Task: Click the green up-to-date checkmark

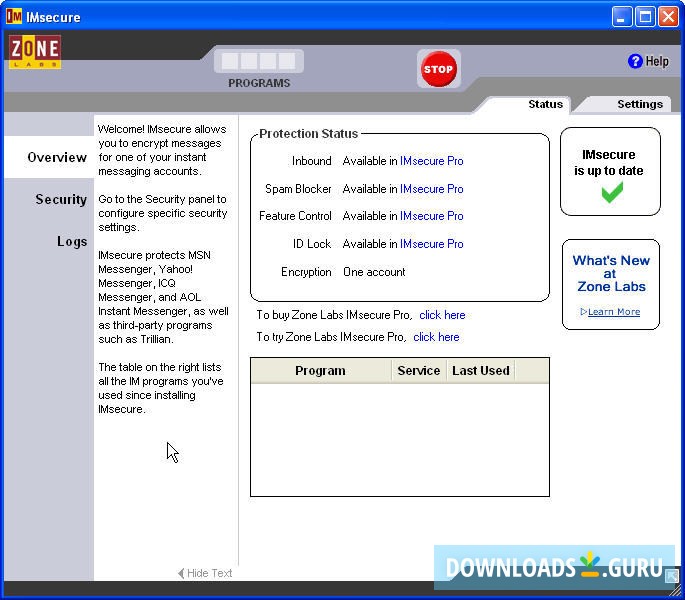Action: pyautogui.click(x=612, y=192)
